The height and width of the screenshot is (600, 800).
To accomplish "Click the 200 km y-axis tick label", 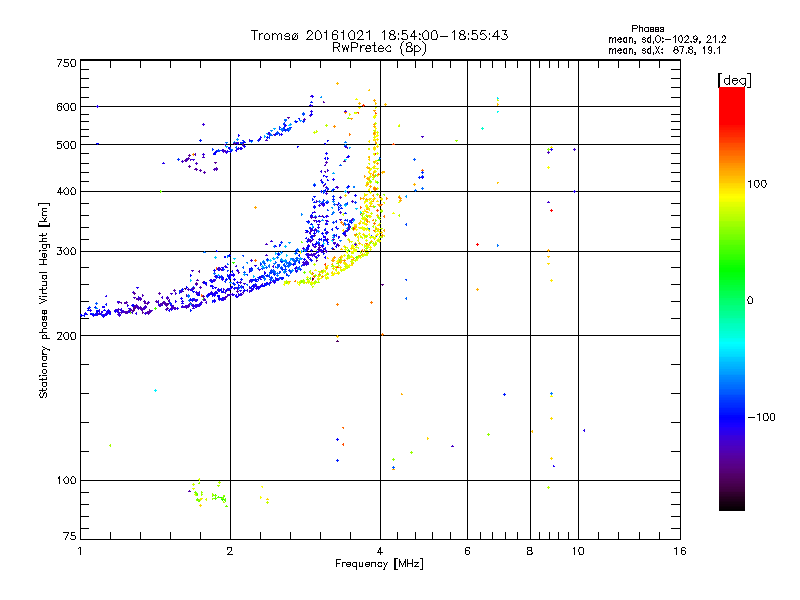I will [x=66, y=336].
